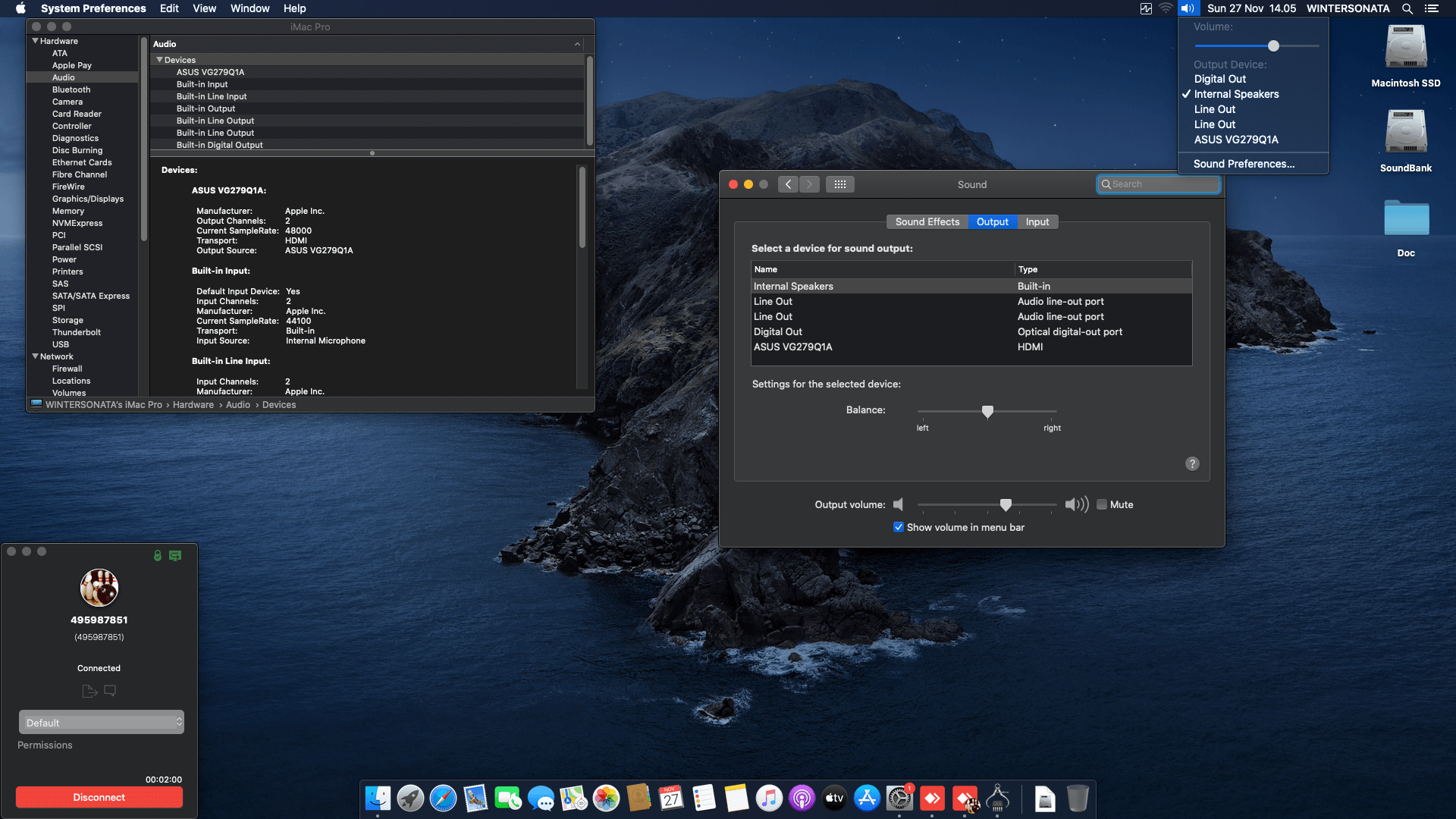Click the back arrow in Sound preferences toolbar
Image resolution: width=1456 pixels, height=819 pixels.
point(788,184)
